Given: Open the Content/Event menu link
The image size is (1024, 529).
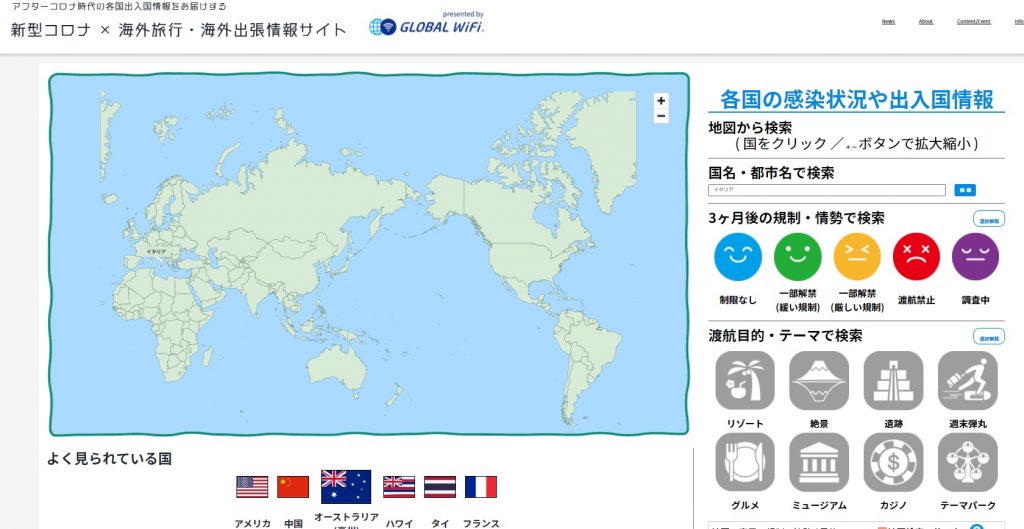Looking at the screenshot, I should [x=974, y=22].
